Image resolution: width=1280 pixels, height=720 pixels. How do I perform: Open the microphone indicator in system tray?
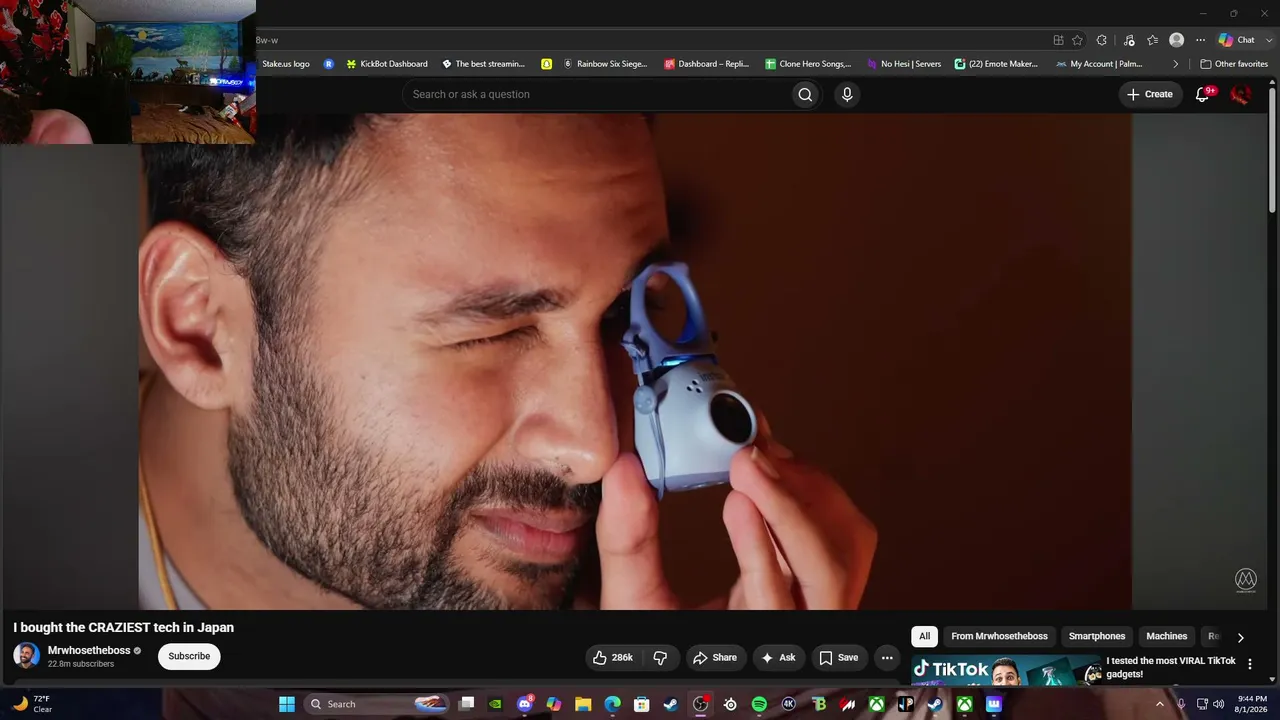(1181, 704)
